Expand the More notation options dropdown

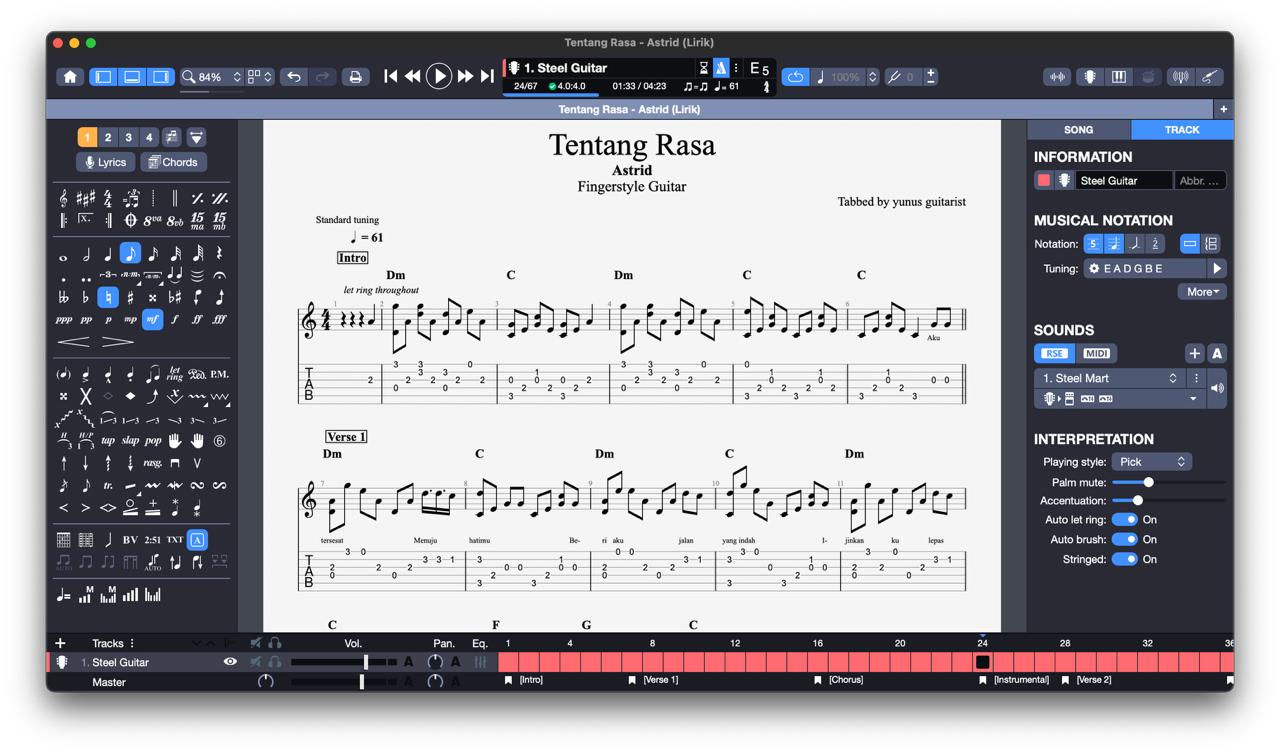[1202, 292]
